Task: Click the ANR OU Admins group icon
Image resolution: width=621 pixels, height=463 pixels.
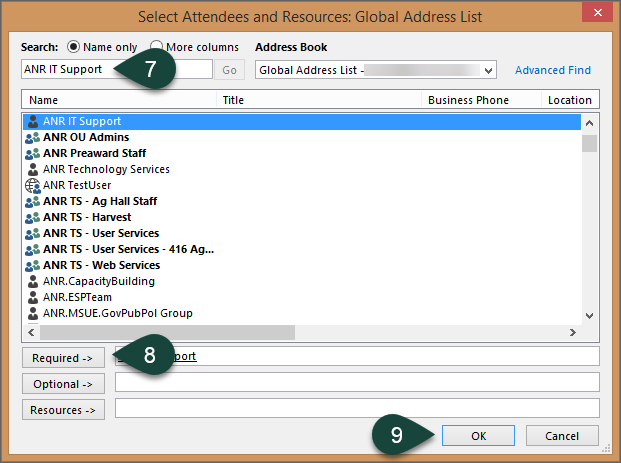Action: coord(32,137)
